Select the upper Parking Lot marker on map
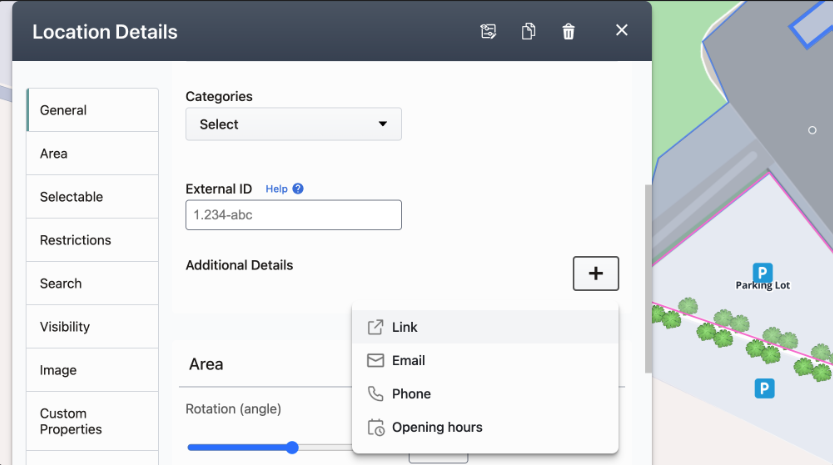 tap(762, 272)
